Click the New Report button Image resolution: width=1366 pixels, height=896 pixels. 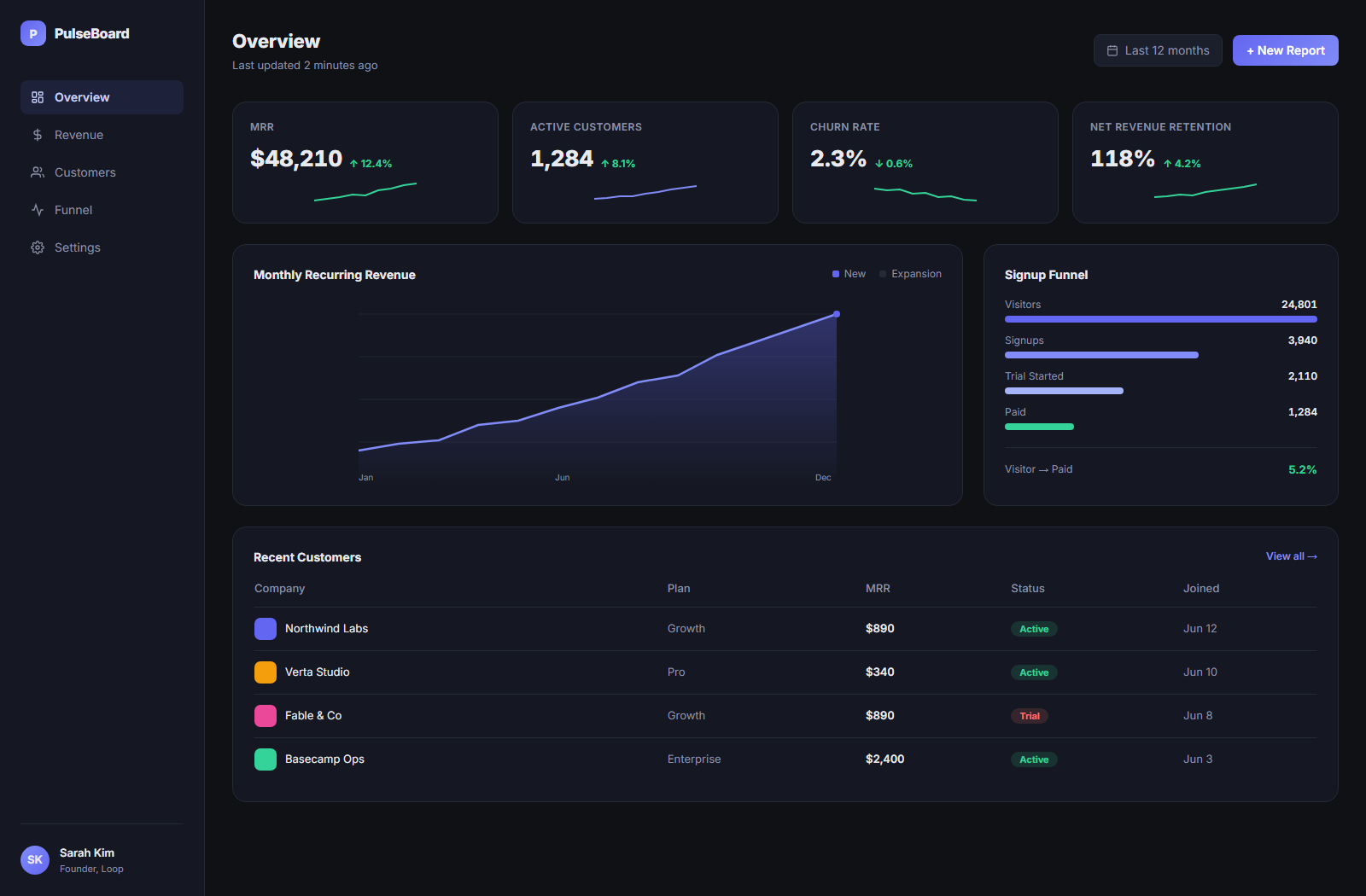[x=1286, y=50]
